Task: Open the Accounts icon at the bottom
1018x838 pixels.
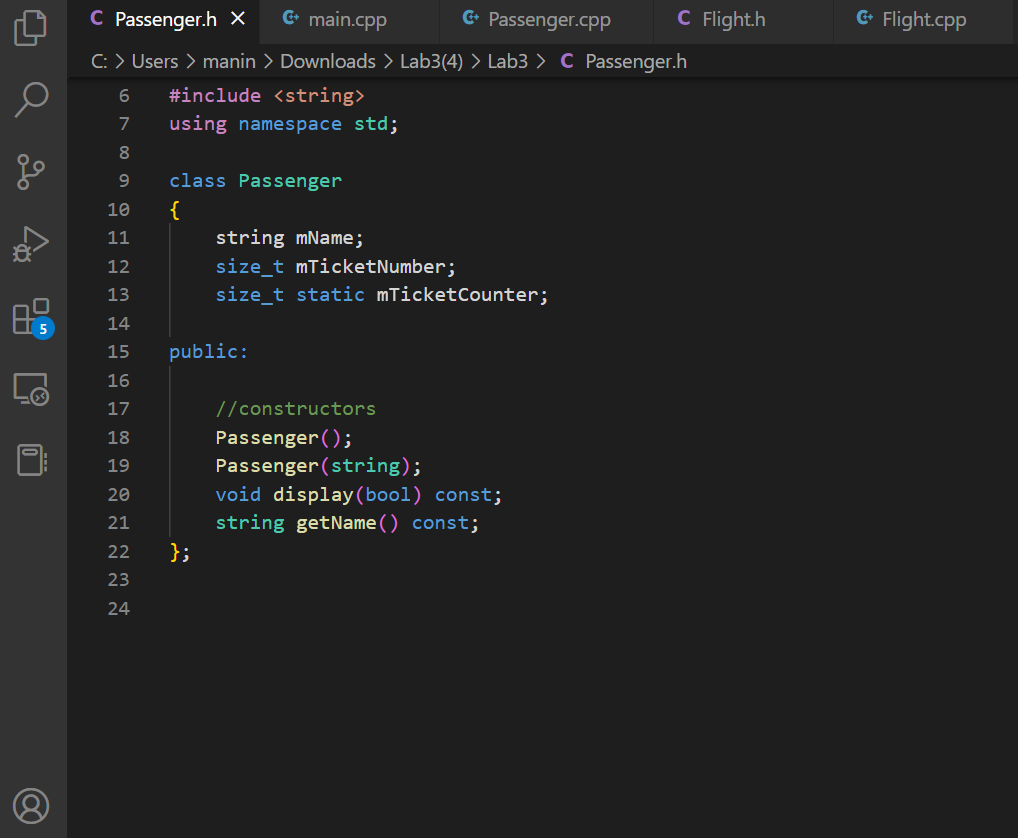Action: point(31,806)
